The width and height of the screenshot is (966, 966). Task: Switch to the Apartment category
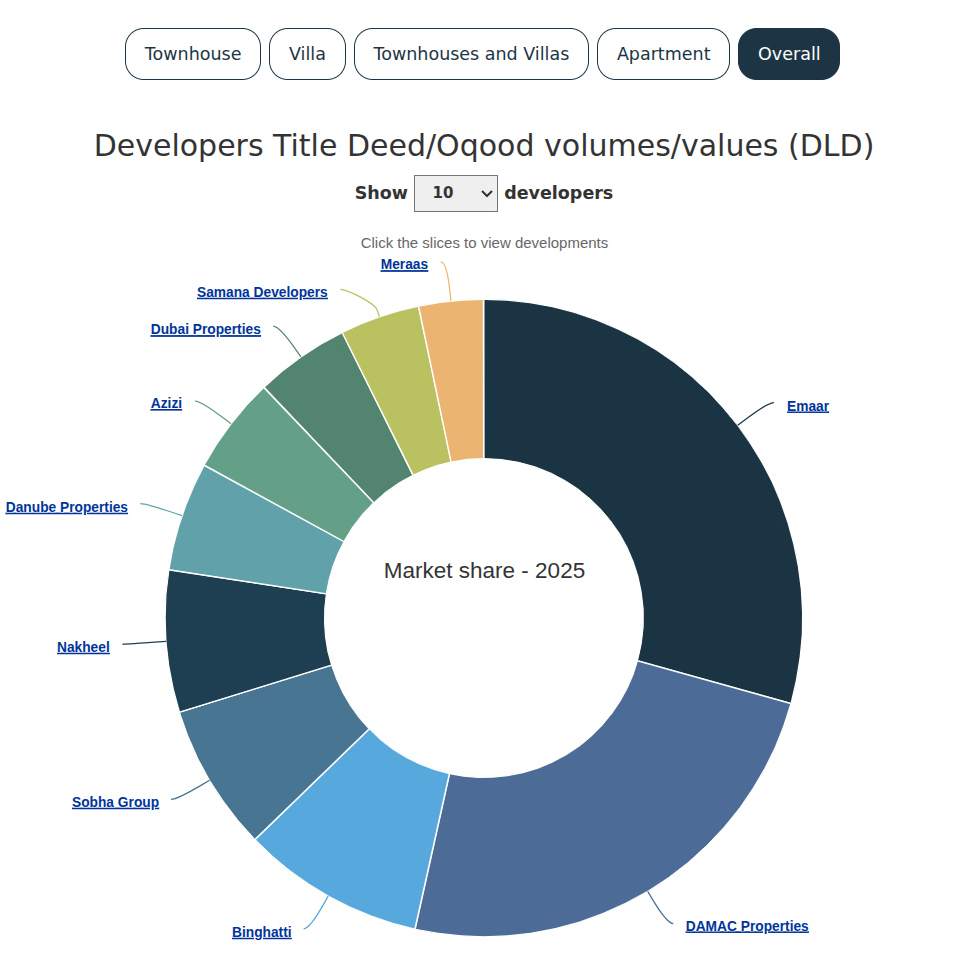tap(662, 53)
